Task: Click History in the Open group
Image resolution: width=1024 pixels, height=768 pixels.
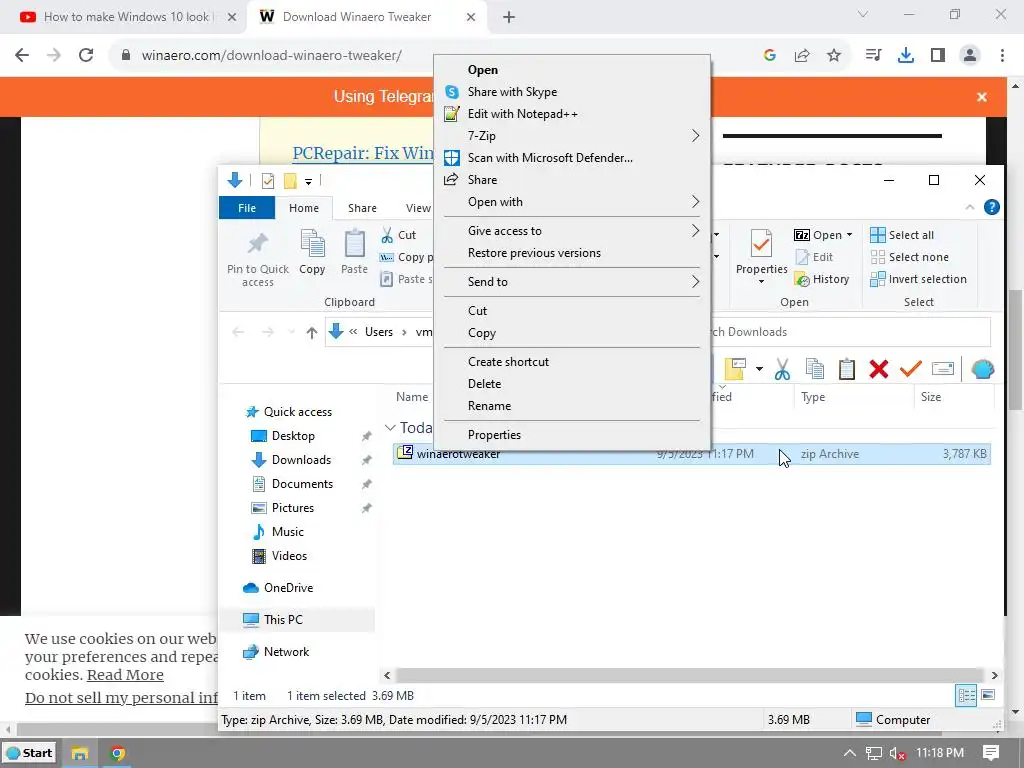Action: [x=822, y=280]
